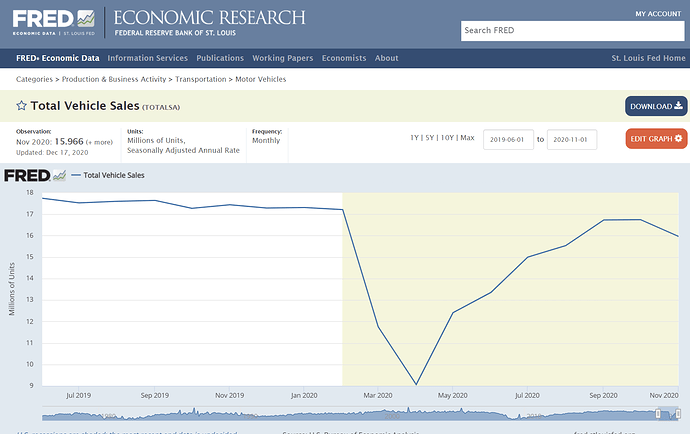
Task: Open the Economists page
Action: coord(345,58)
